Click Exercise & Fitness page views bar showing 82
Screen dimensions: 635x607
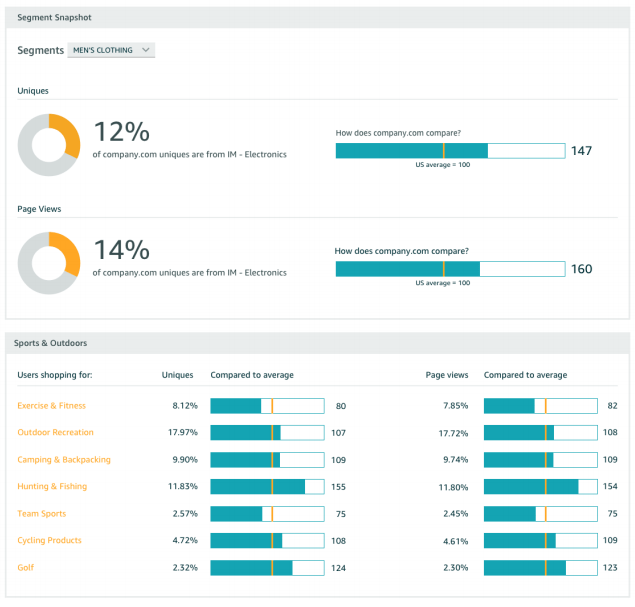click(x=540, y=406)
